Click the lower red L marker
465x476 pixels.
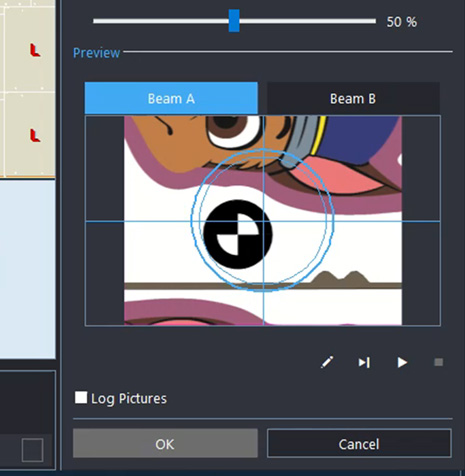coord(35,136)
